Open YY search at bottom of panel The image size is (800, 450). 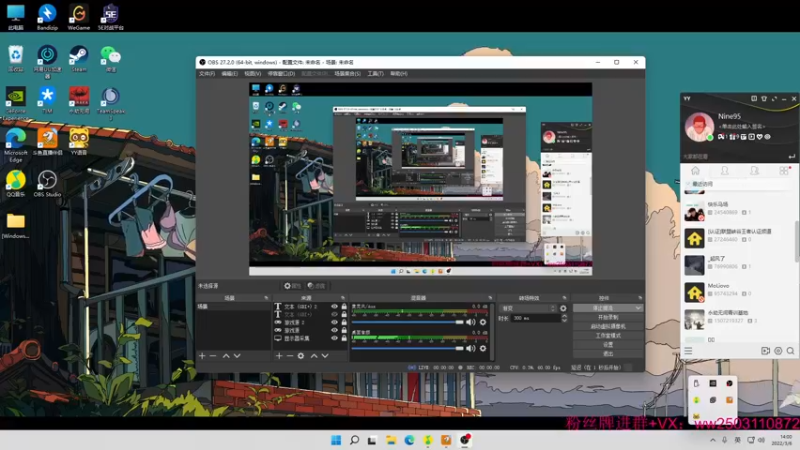(790, 351)
